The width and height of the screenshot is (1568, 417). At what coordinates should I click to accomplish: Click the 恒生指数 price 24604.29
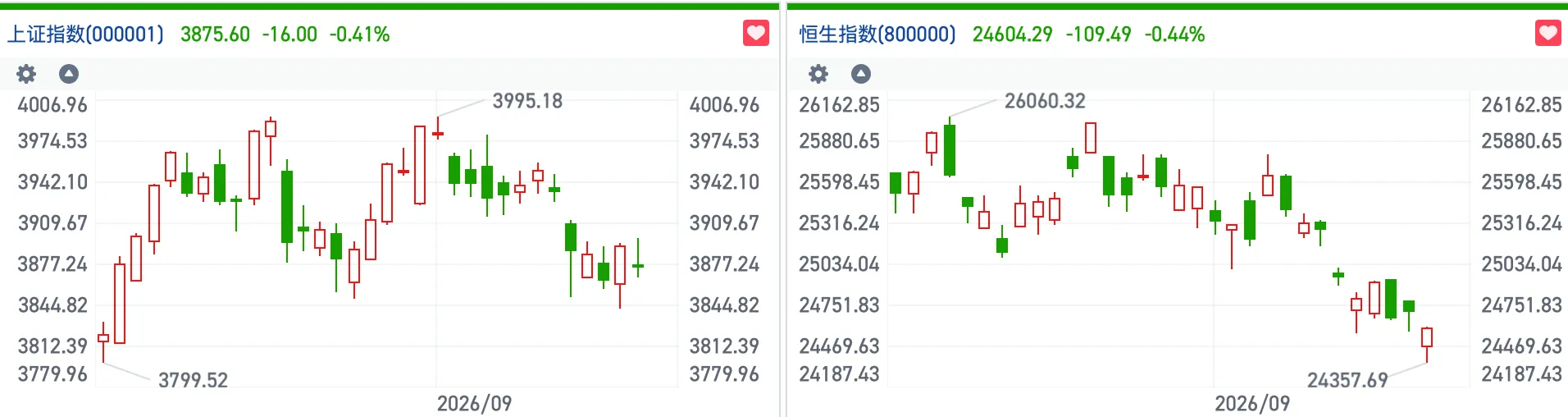(1013, 34)
